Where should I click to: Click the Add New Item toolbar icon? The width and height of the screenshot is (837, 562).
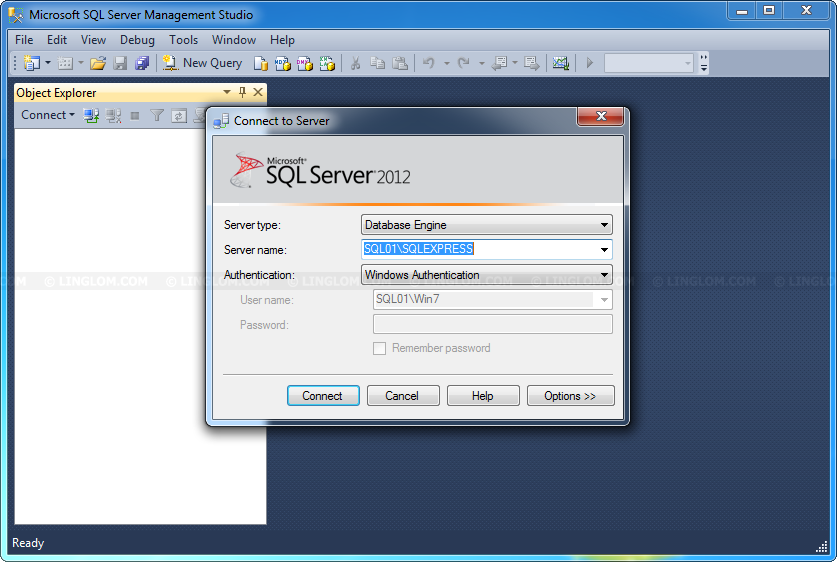[x=65, y=63]
